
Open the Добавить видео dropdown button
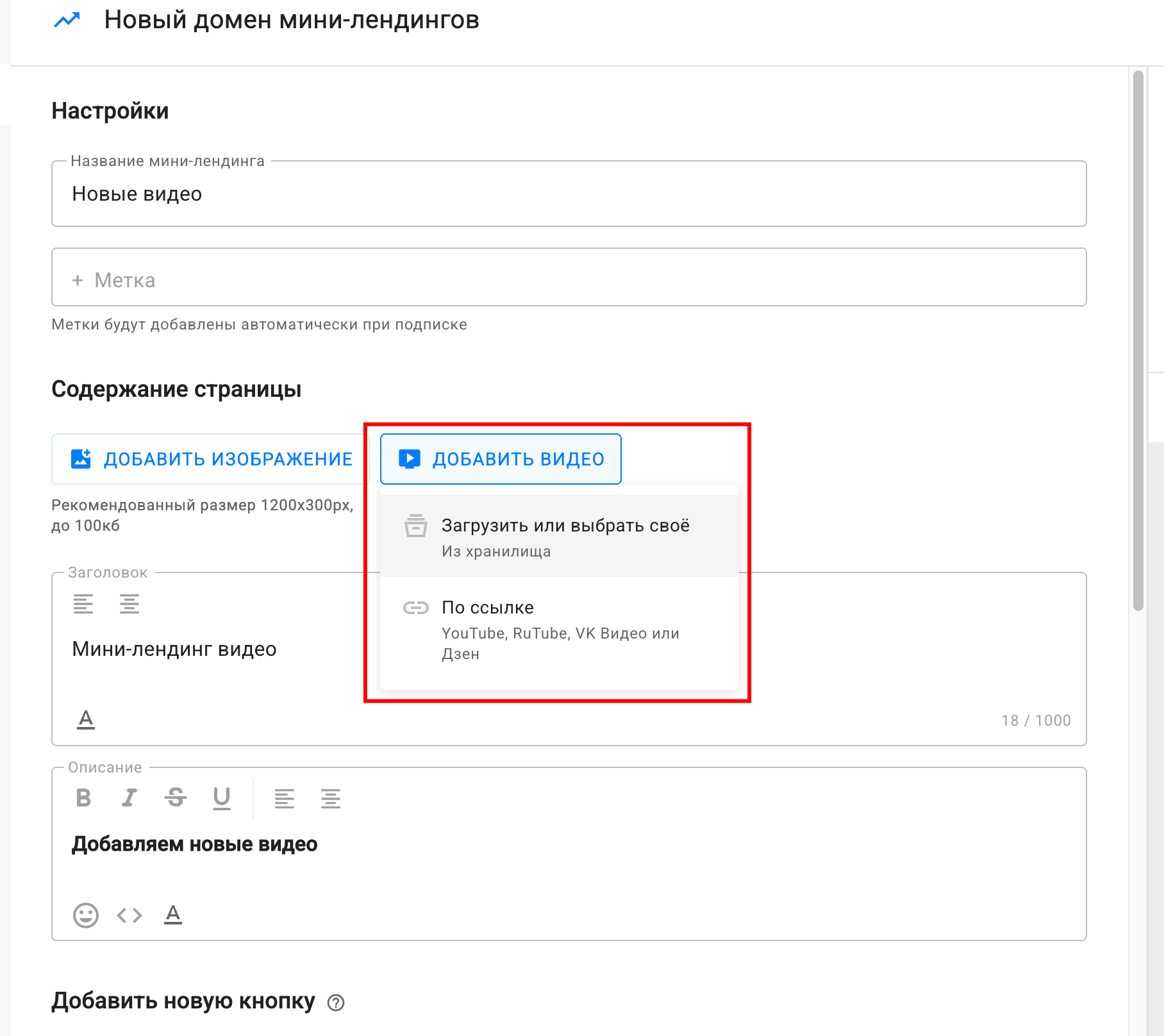[501, 459]
